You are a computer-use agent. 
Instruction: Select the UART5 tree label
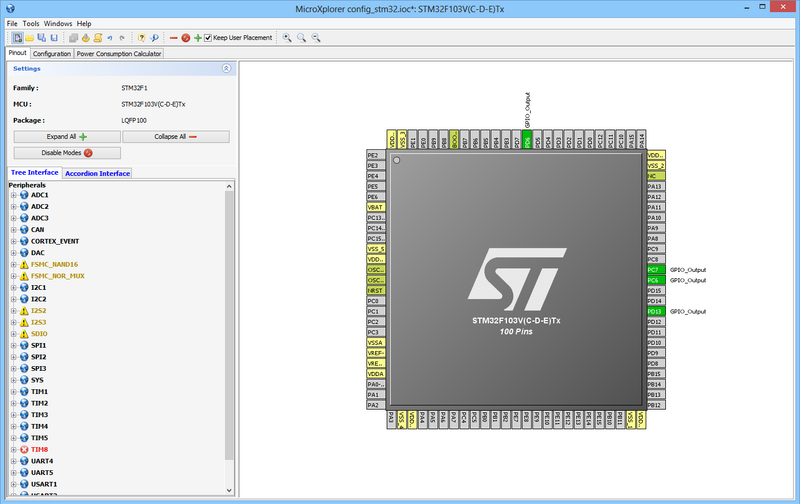pyautogui.click(x=42, y=472)
